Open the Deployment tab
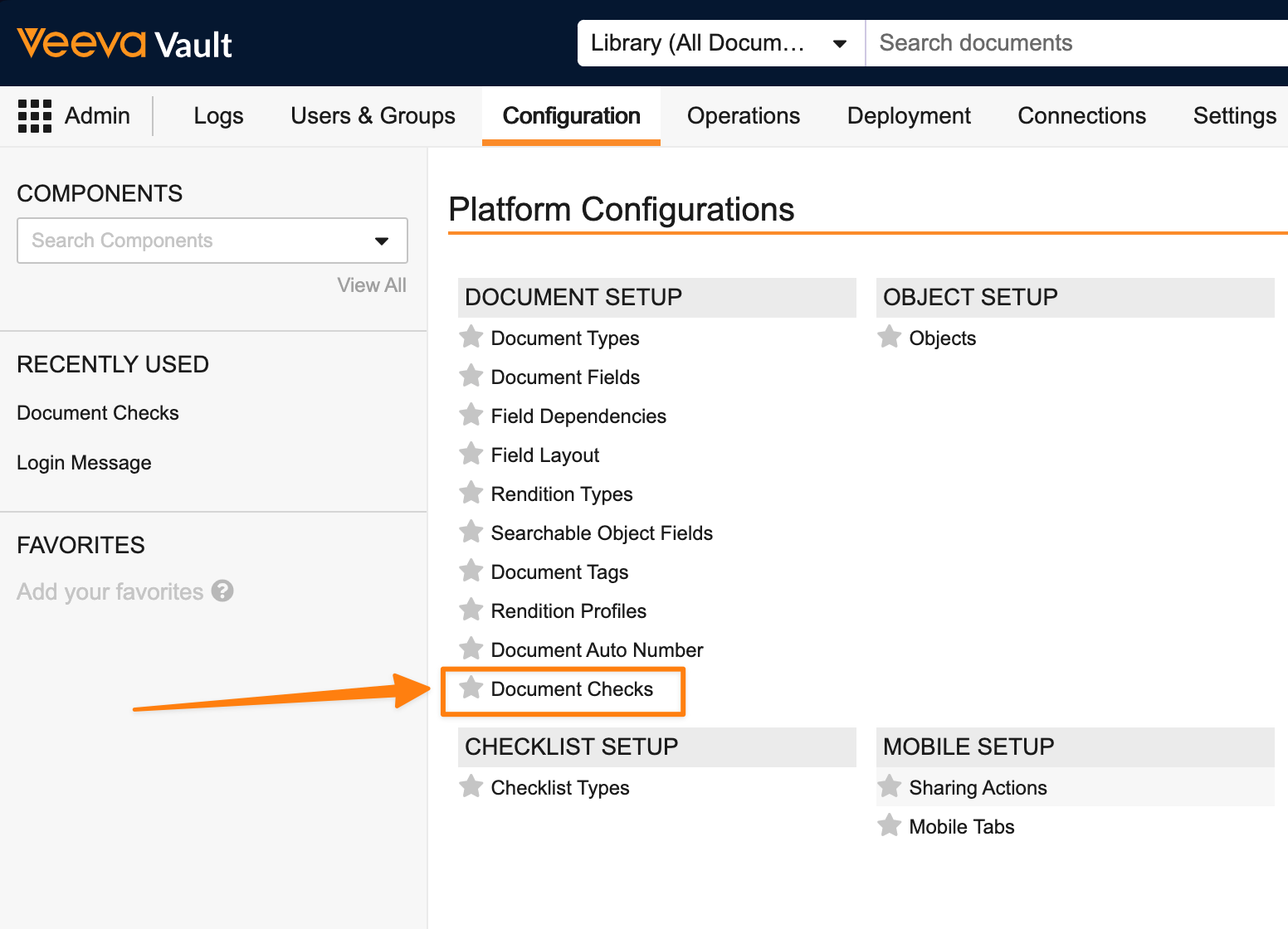Screen dimensions: 1288x929 909,116
